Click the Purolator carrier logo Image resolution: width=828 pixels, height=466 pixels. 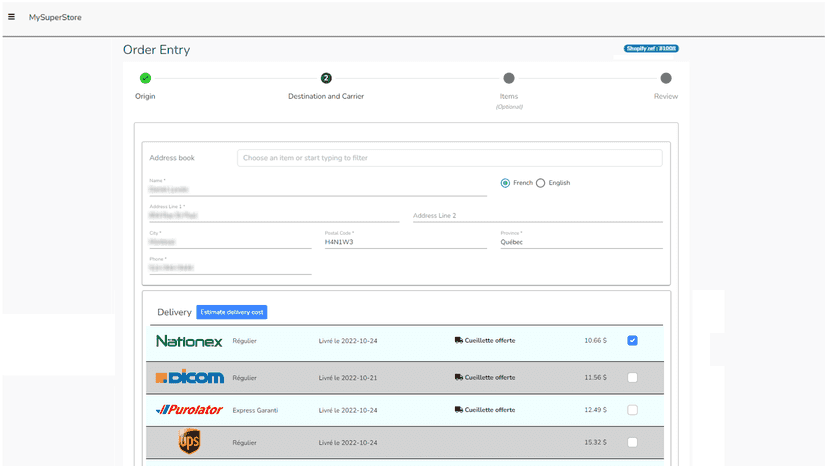(189, 409)
